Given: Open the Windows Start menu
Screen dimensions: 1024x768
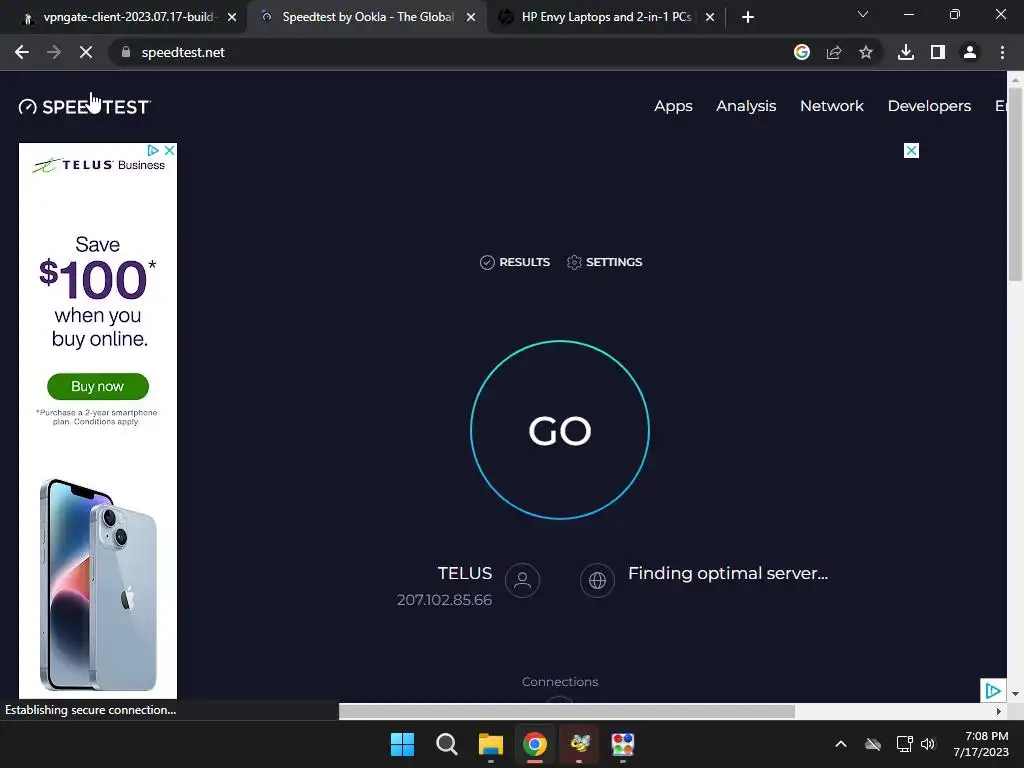Looking at the screenshot, I should coord(402,744).
